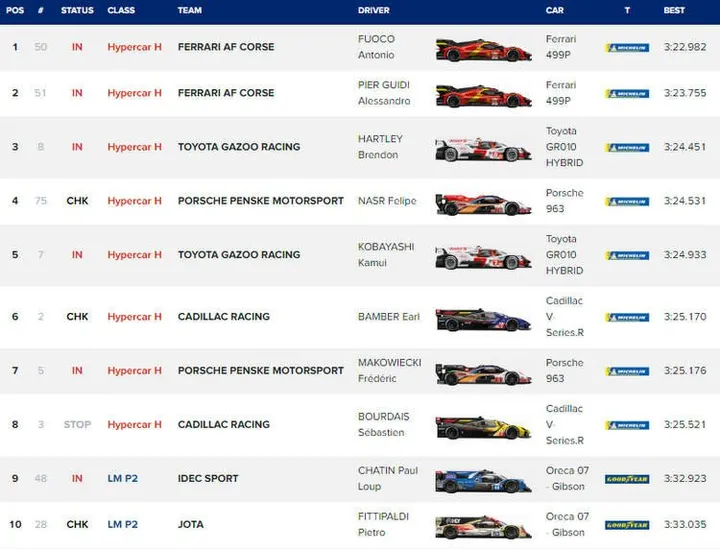720x549 pixels.
Task: Select TOYOTA GAZOO RACING team in position 5
Action: coord(239,255)
